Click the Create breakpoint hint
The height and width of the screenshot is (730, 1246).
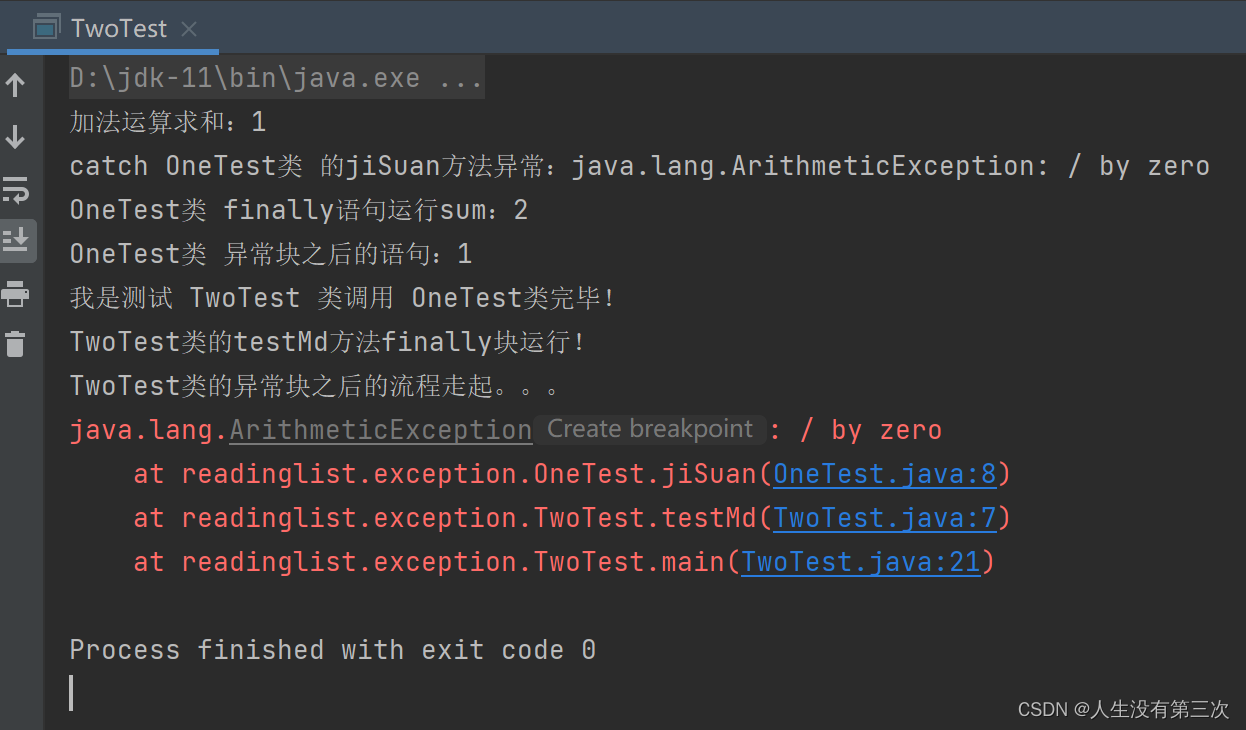[x=650, y=429]
